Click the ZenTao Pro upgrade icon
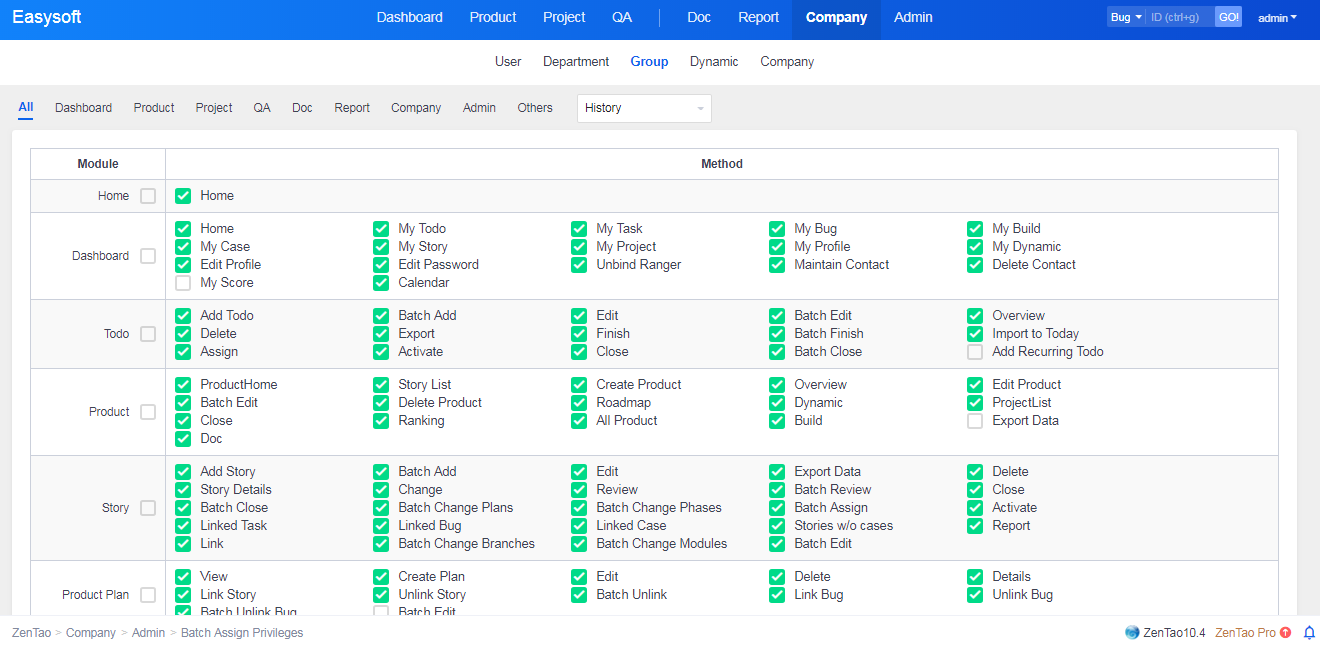1320x648 pixels. click(x=1285, y=633)
